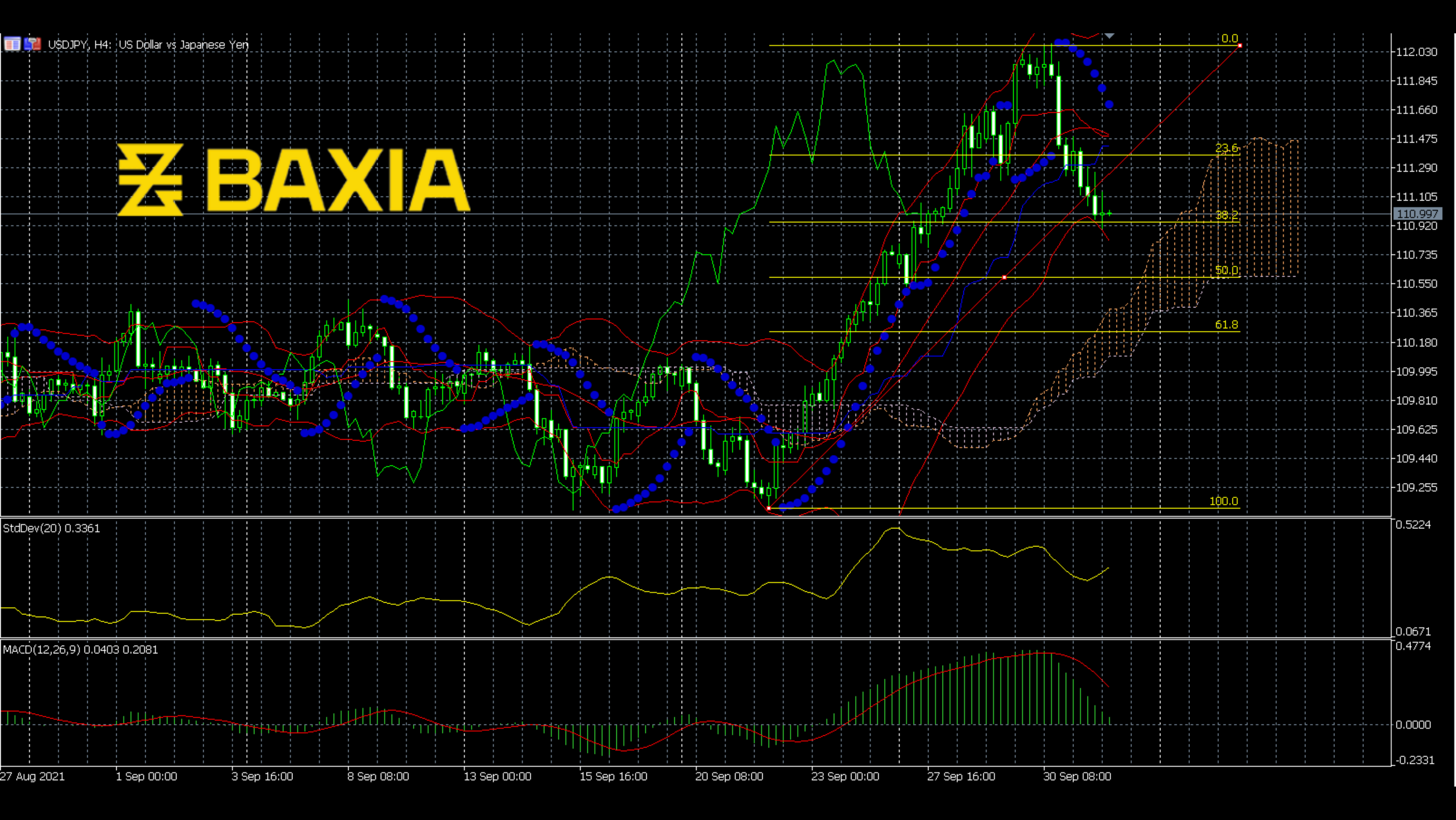This screenshot has height=820, width=1456.
Task: Click the '3 Sep 16:00' time axis label
Action: pos(262,777)
